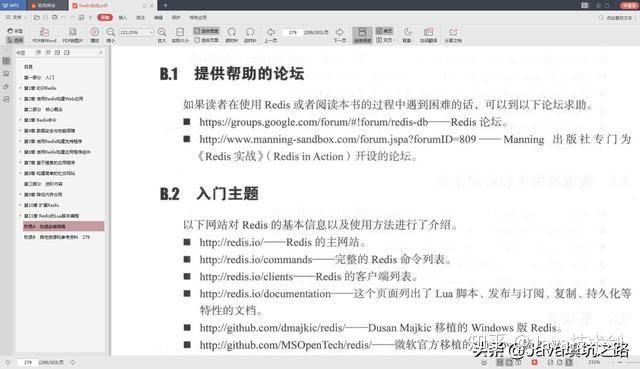Enable fit page width option
Screen dimensions: 640x369
point(206,31)
